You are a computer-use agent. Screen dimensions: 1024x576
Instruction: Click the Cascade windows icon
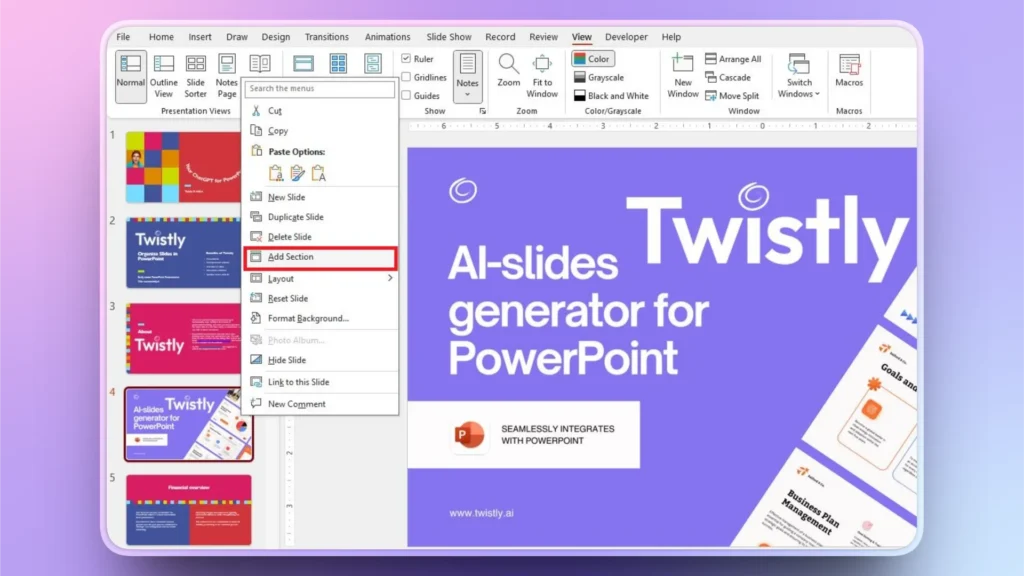click(731, 77)
